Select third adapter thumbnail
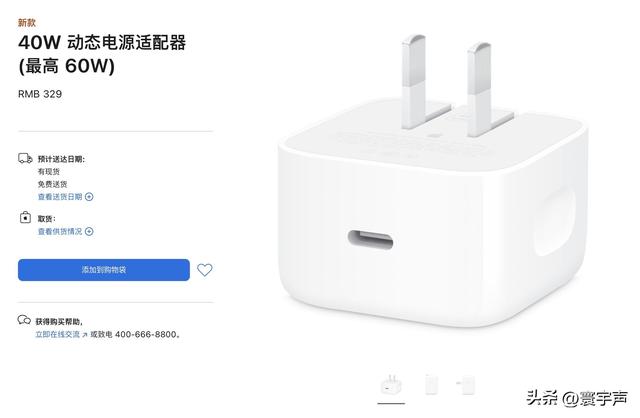The width and height of the screenshot is (640, 418). (466, 385)
